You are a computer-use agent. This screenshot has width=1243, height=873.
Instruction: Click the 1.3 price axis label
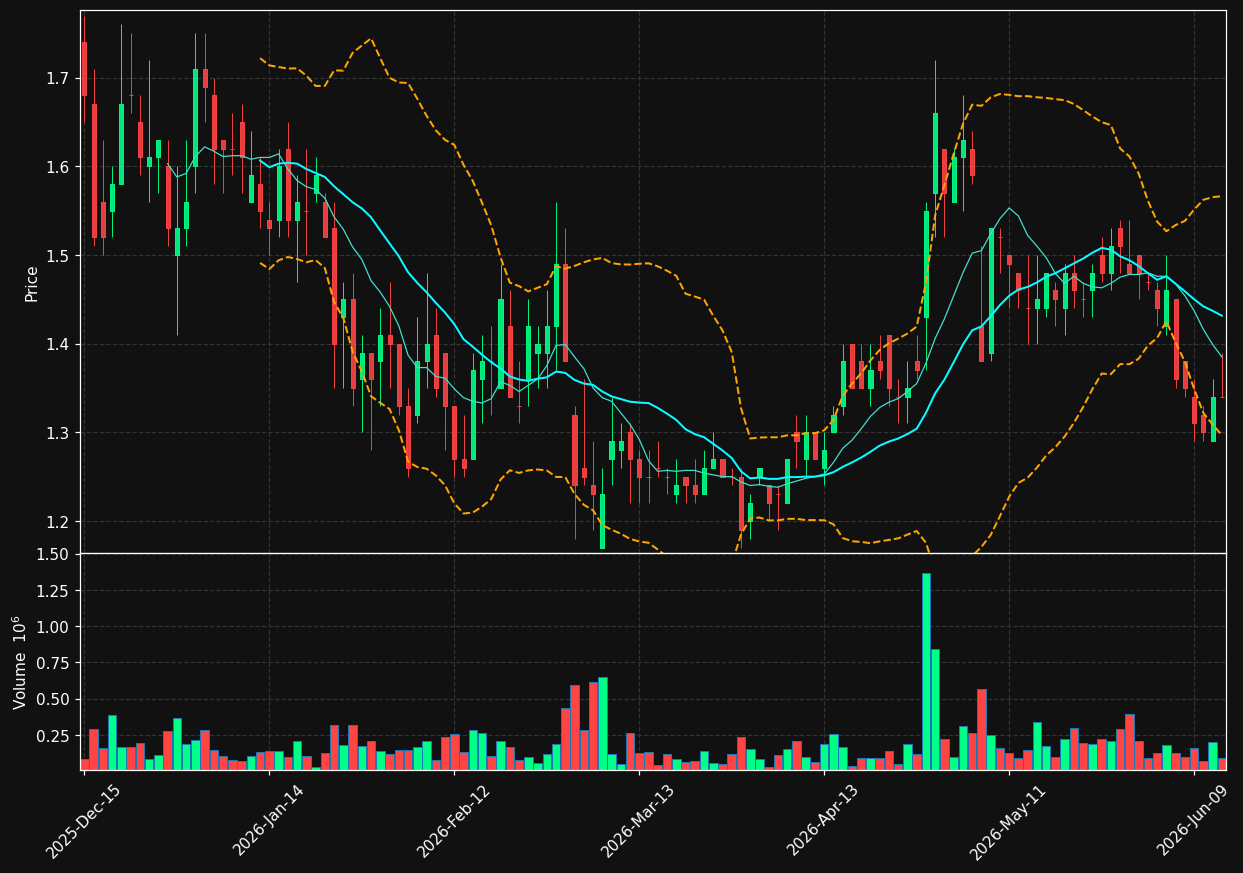coord(59,433)
